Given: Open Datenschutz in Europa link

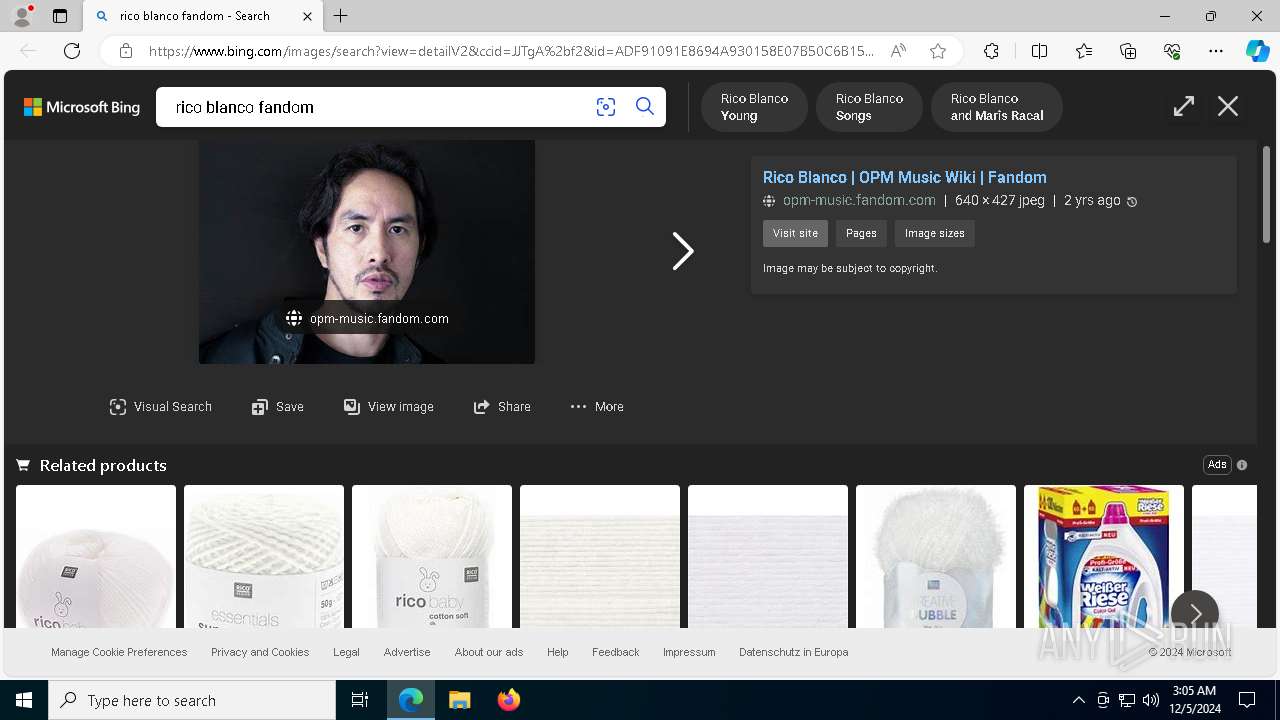Looking at the screenshot, I should (794, 652).
